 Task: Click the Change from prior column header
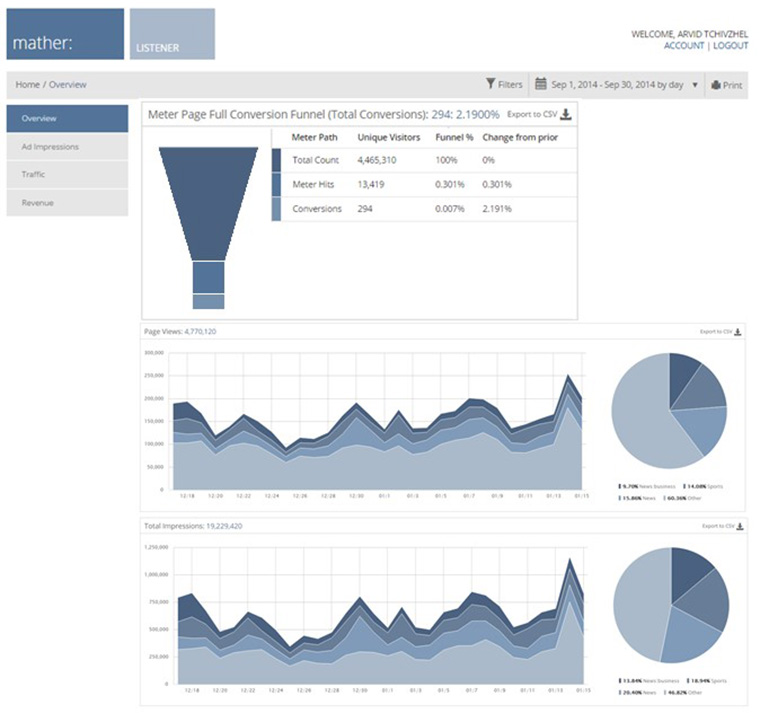tap(520, 137)
